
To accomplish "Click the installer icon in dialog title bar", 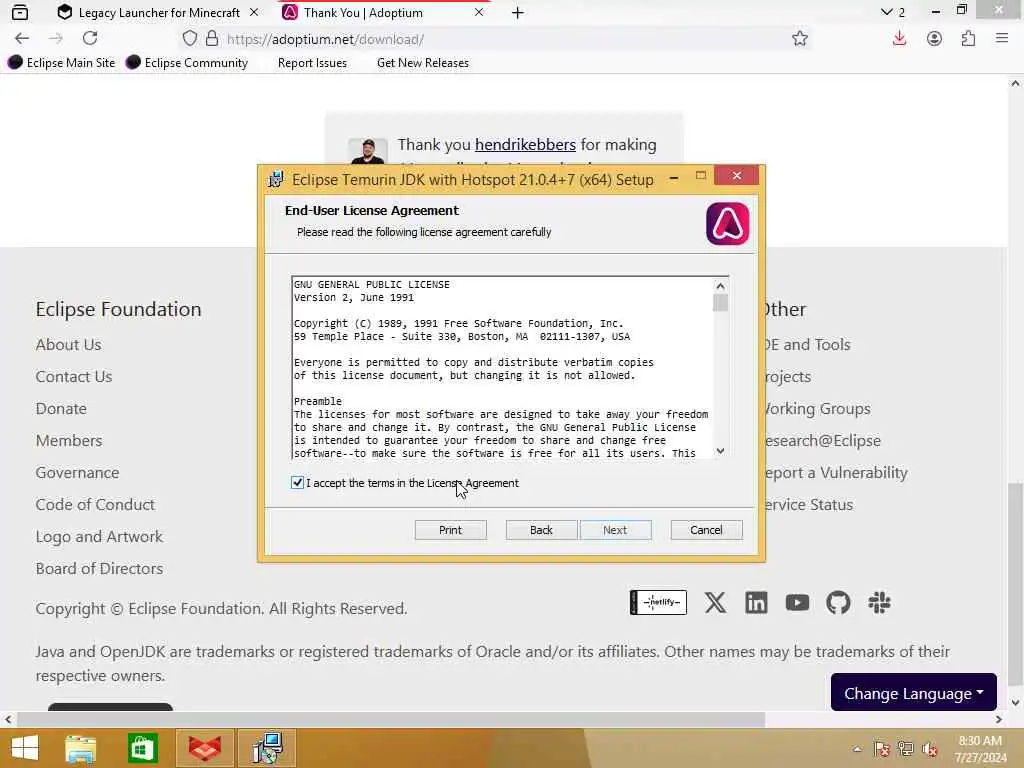I will point(276,180).
